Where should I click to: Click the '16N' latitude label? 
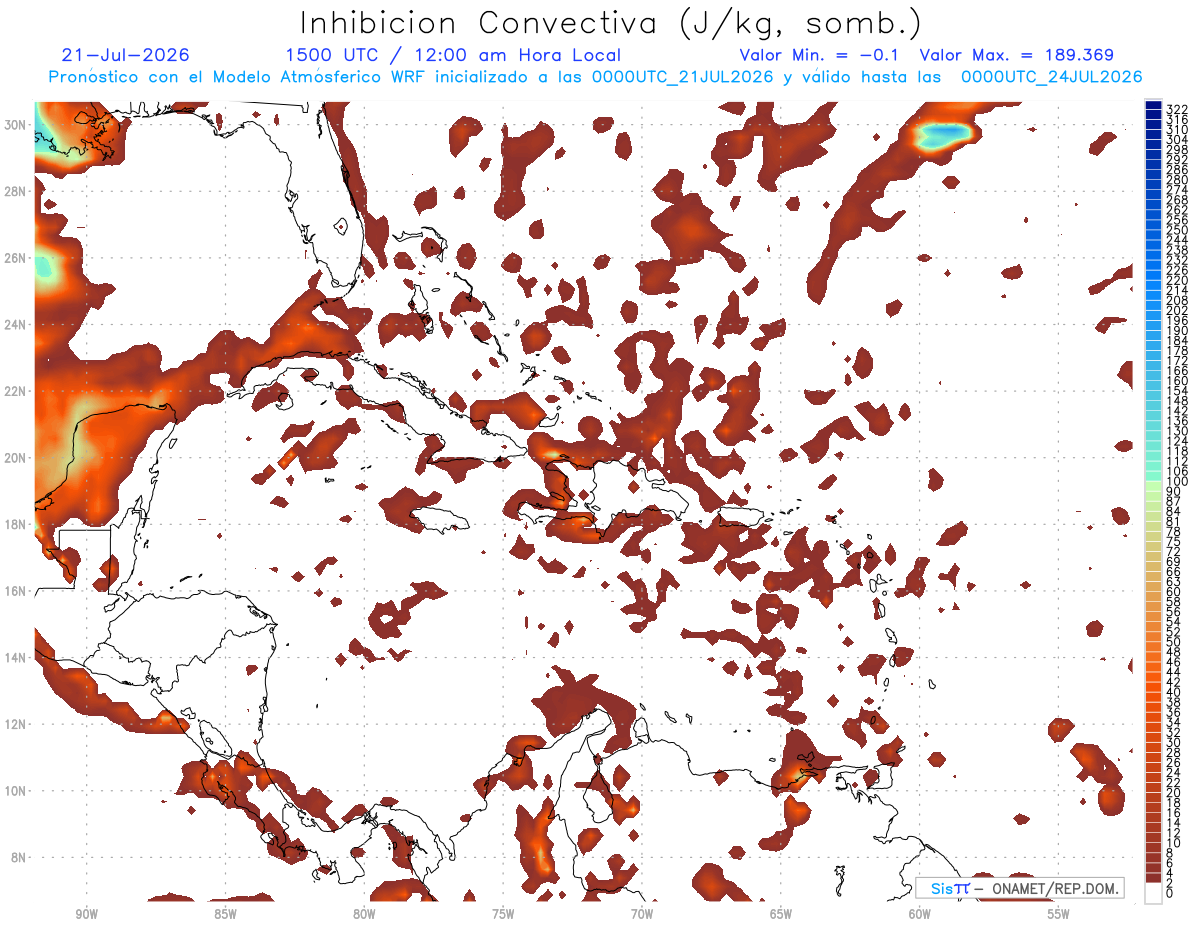pyautogui.click(x=15, y=591)
